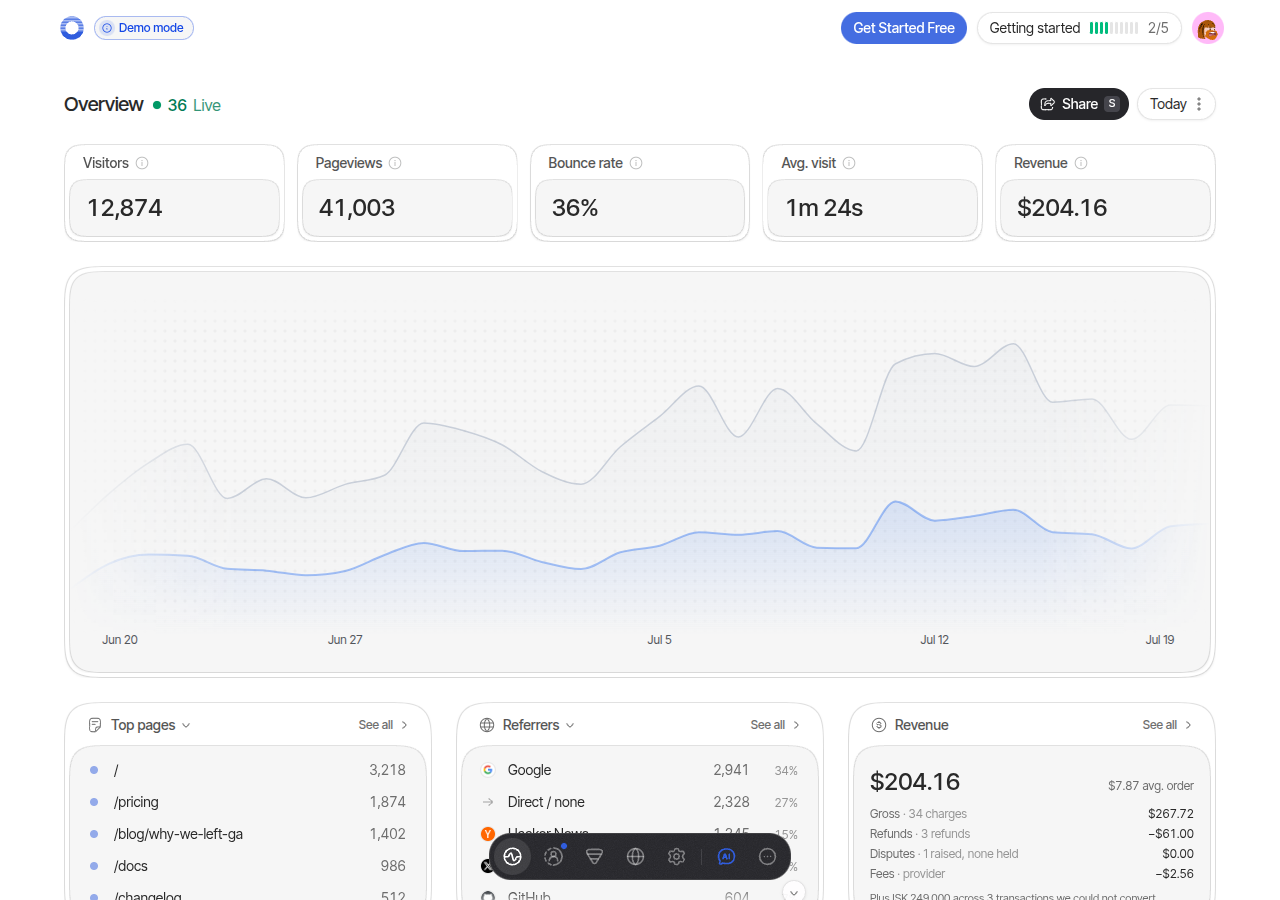Image resolution: width=1280 pixels, height=900 pixels.
Task: Click the app logo in top-left header
Action: tap(72, 28)
